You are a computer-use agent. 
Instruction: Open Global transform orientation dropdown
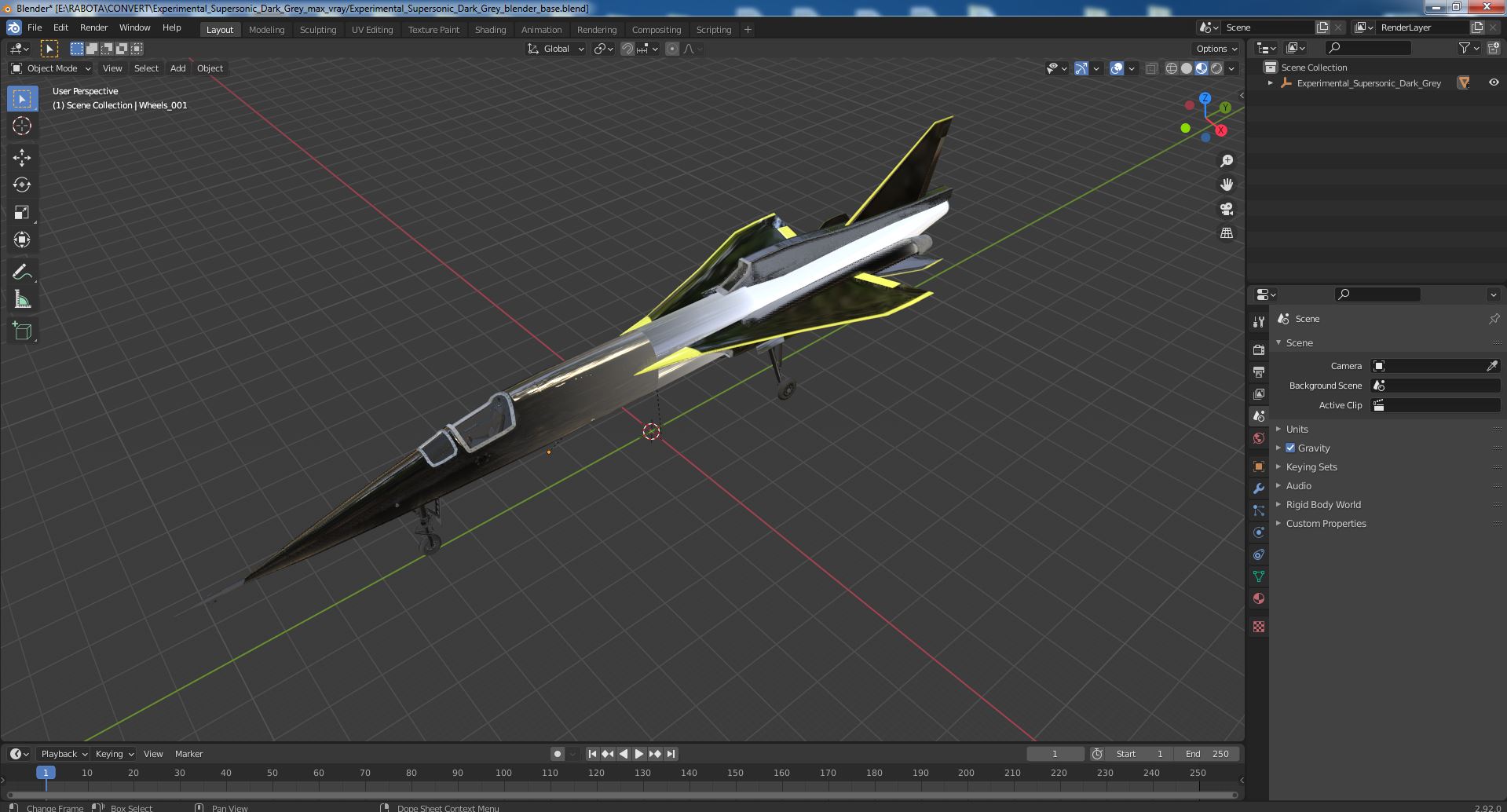(556, 49)
